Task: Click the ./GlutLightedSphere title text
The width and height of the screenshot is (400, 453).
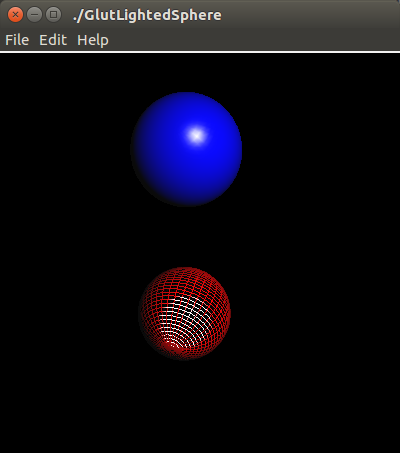Action: [x=147, y=15]
